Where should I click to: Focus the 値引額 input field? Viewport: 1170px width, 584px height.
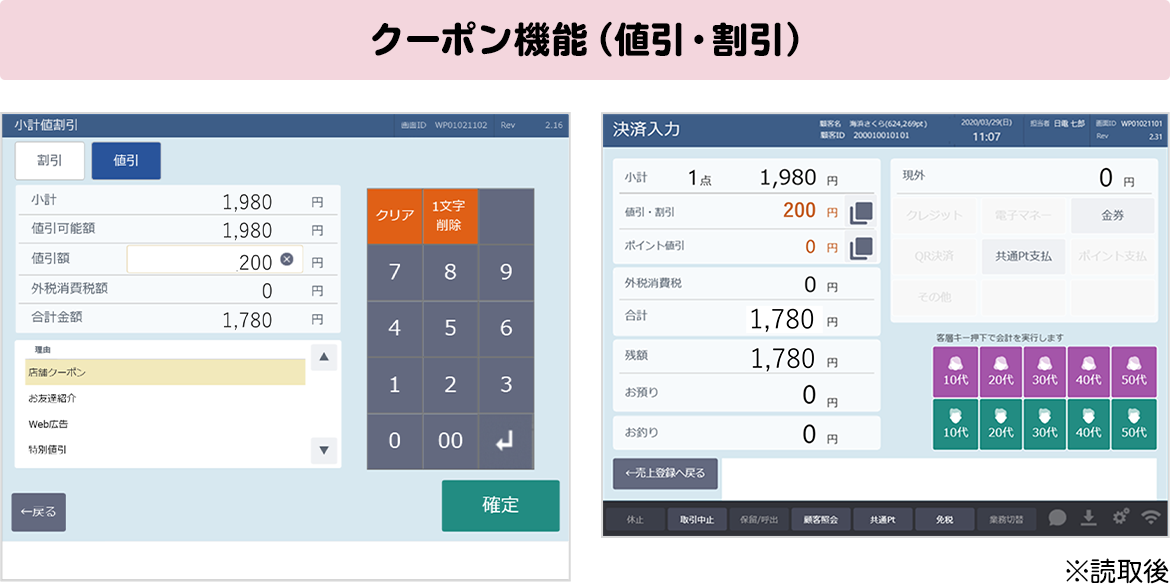[x=214, y=260]
